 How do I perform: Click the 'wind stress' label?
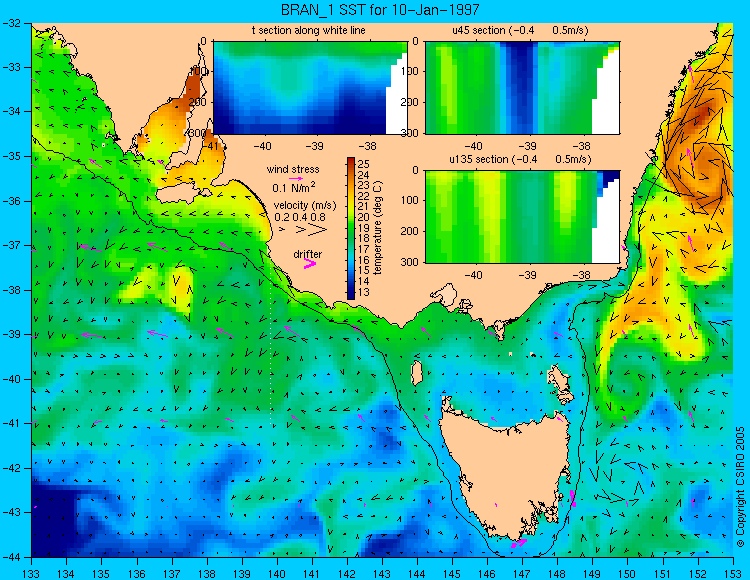pos(293,169)
